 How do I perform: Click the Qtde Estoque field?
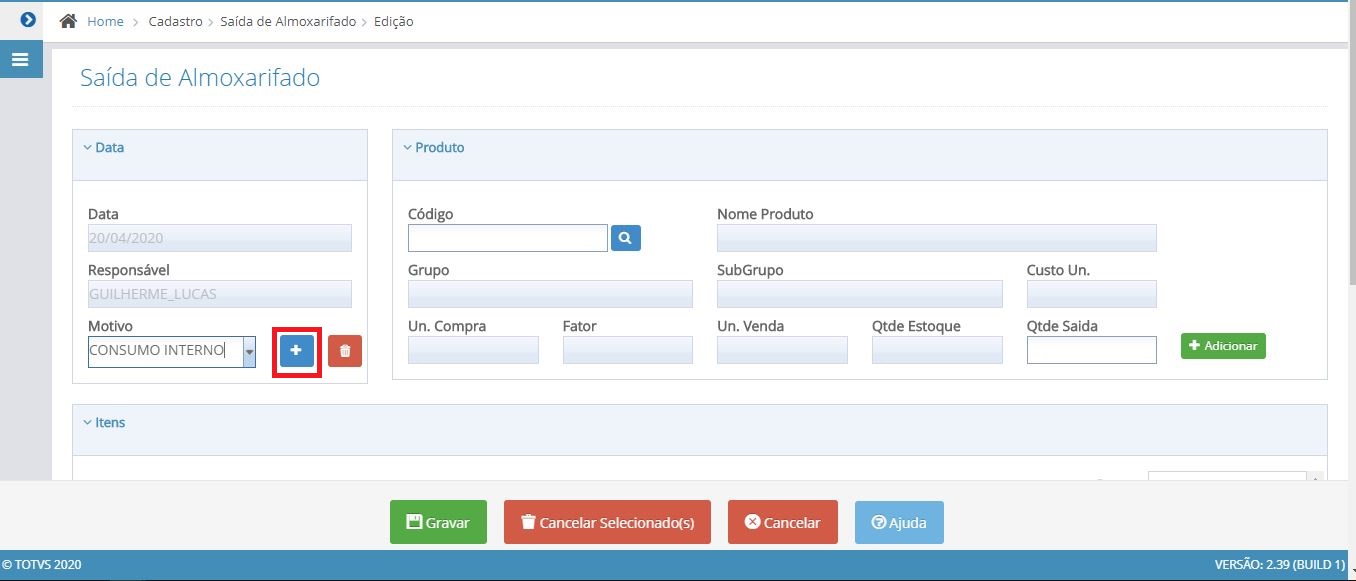click(x=937, y=350)
